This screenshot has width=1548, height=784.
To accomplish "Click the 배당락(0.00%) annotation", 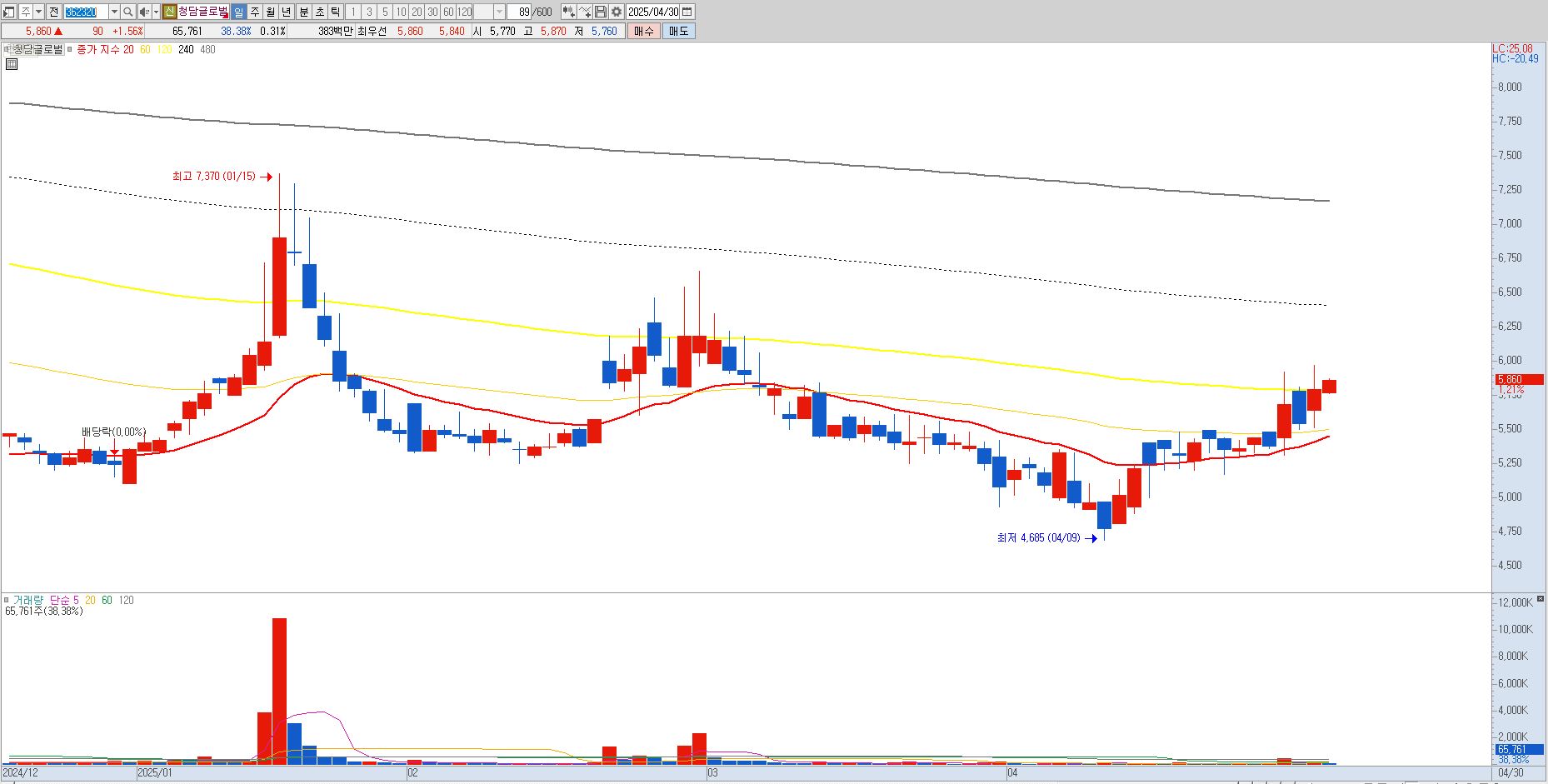I will pos(113,432).
